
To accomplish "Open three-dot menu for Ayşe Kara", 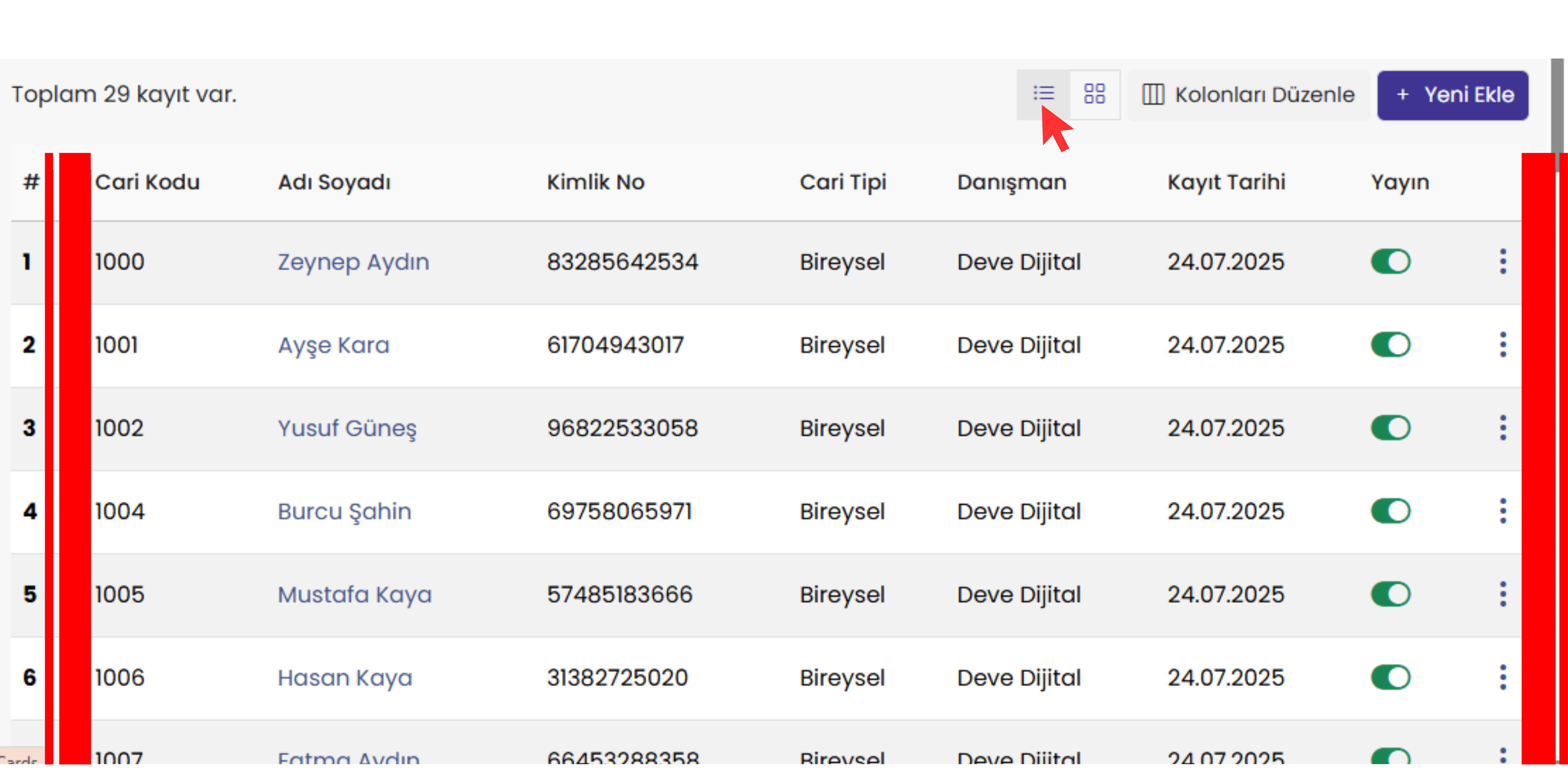I will pos(1502,344).
